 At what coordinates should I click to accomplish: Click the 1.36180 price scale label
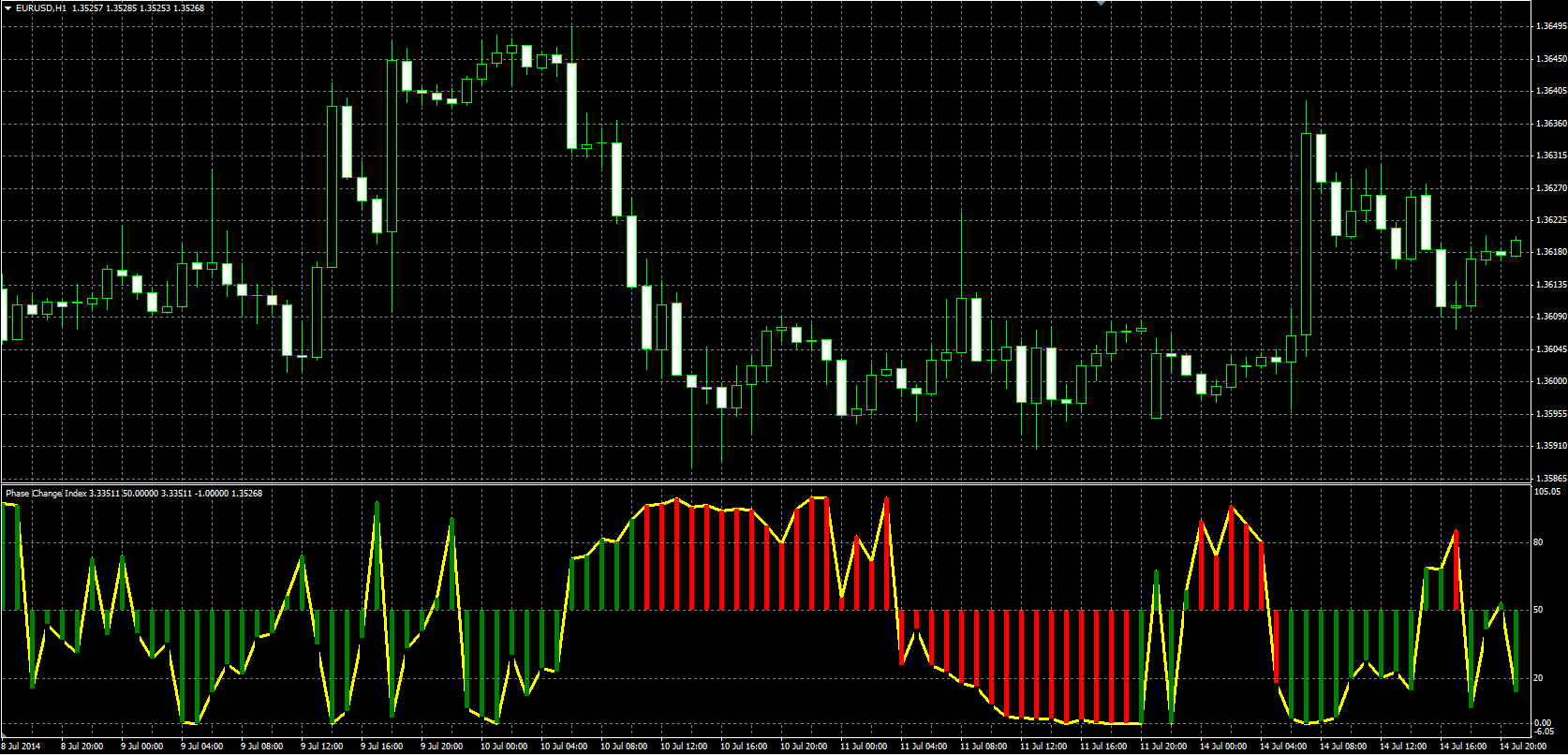coord(1551,252)
